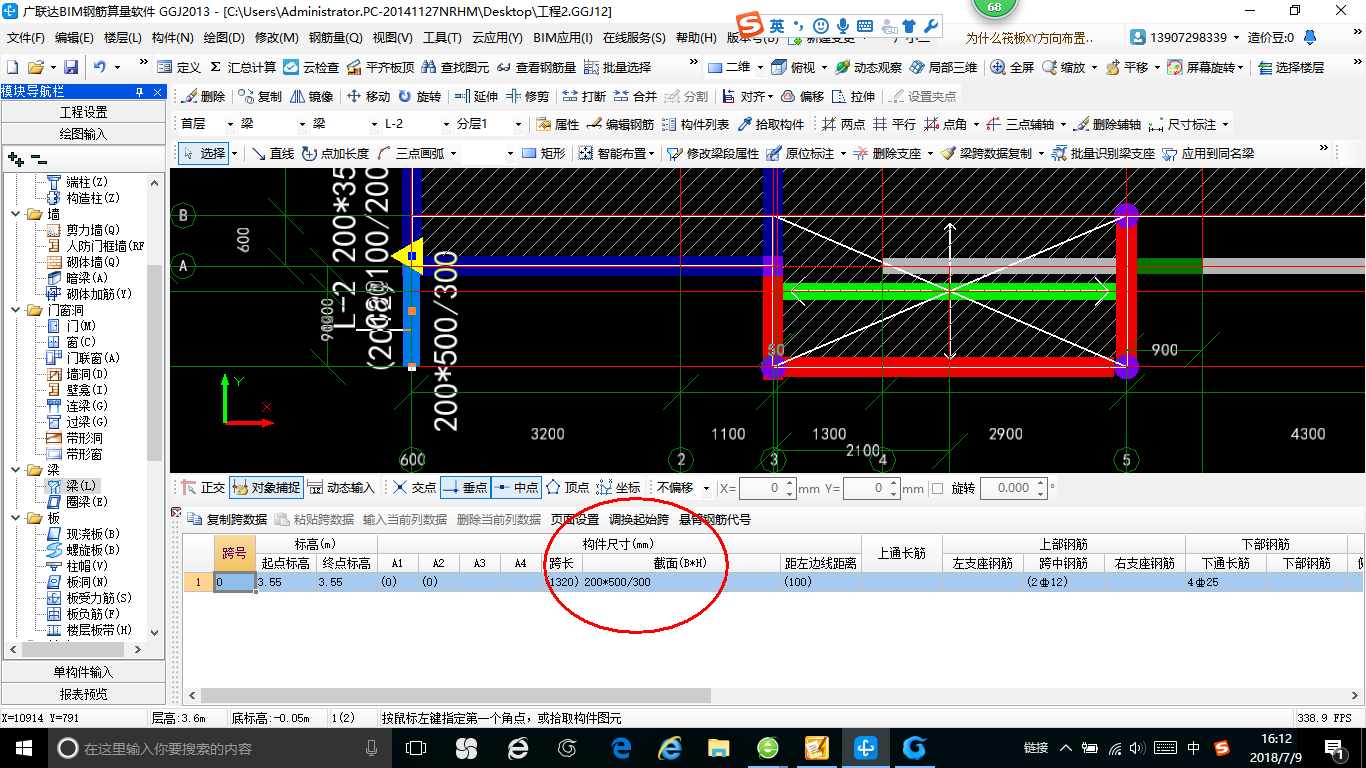Select 直线 line drawing tool
This screenshot has width=1366, height=768.
point(272,154)
